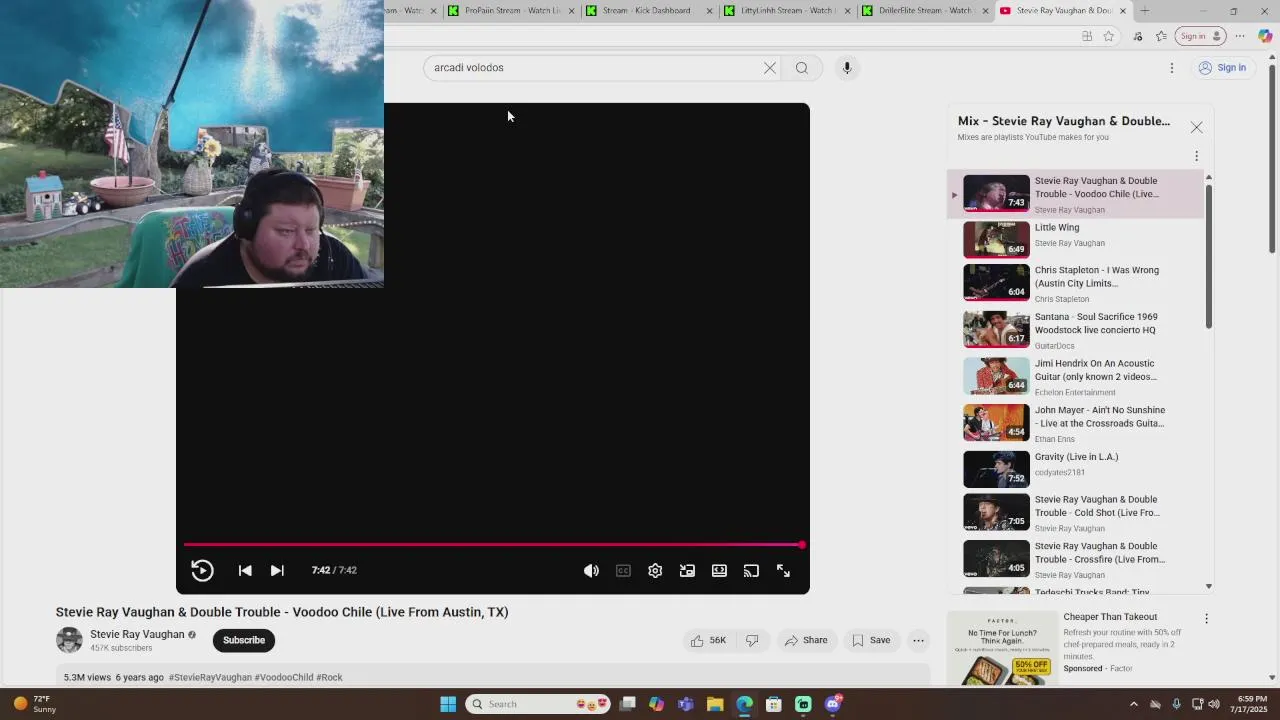Open the weather widget showing 72°F
Viewport: 1280px width, 720px height.
click(33, 704)
